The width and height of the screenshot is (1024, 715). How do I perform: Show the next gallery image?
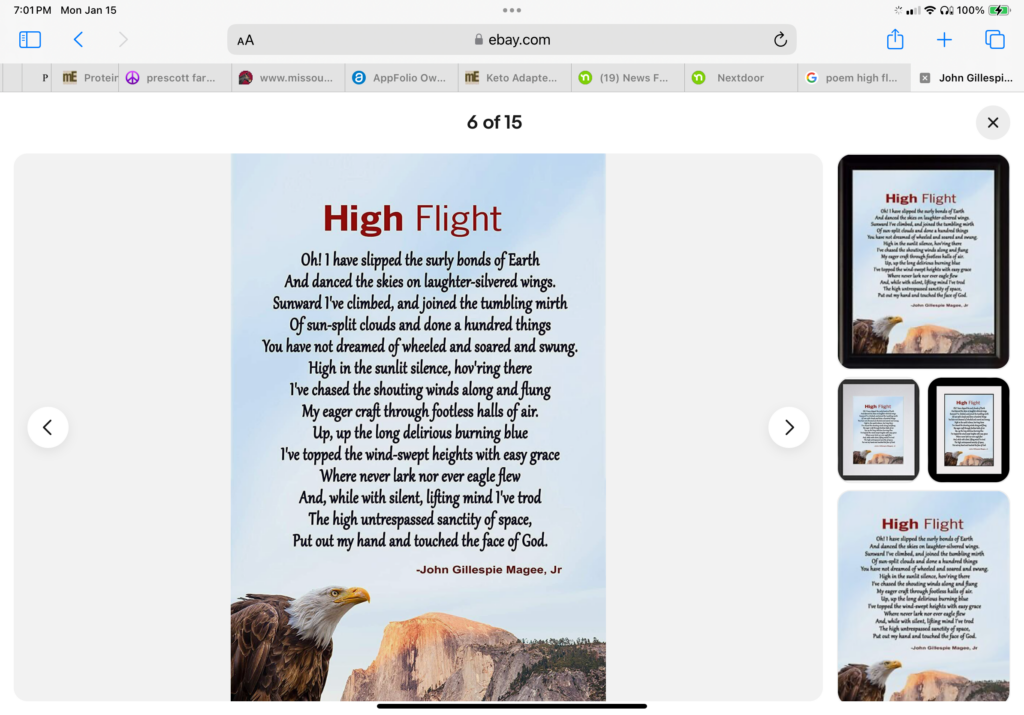[789, 427]
